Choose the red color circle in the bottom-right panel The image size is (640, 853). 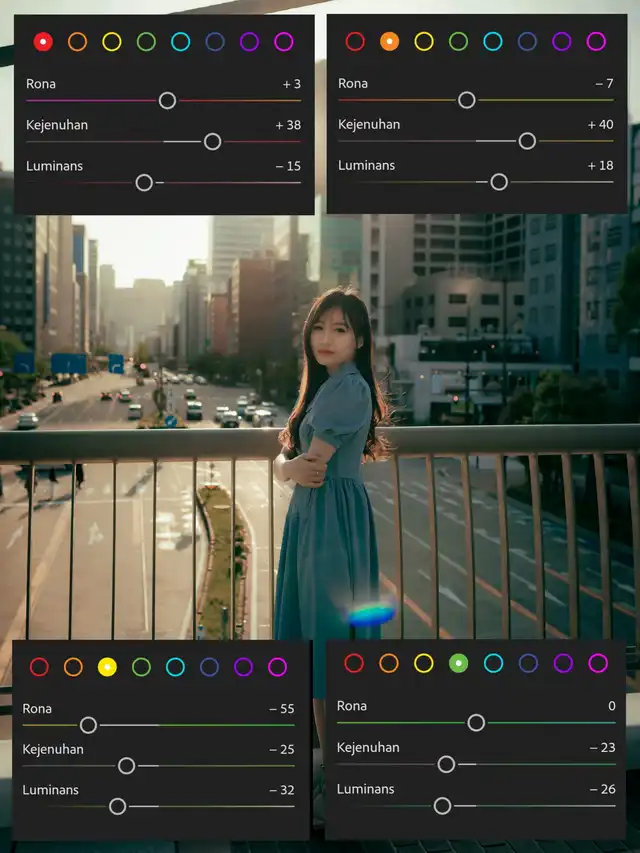354,663
